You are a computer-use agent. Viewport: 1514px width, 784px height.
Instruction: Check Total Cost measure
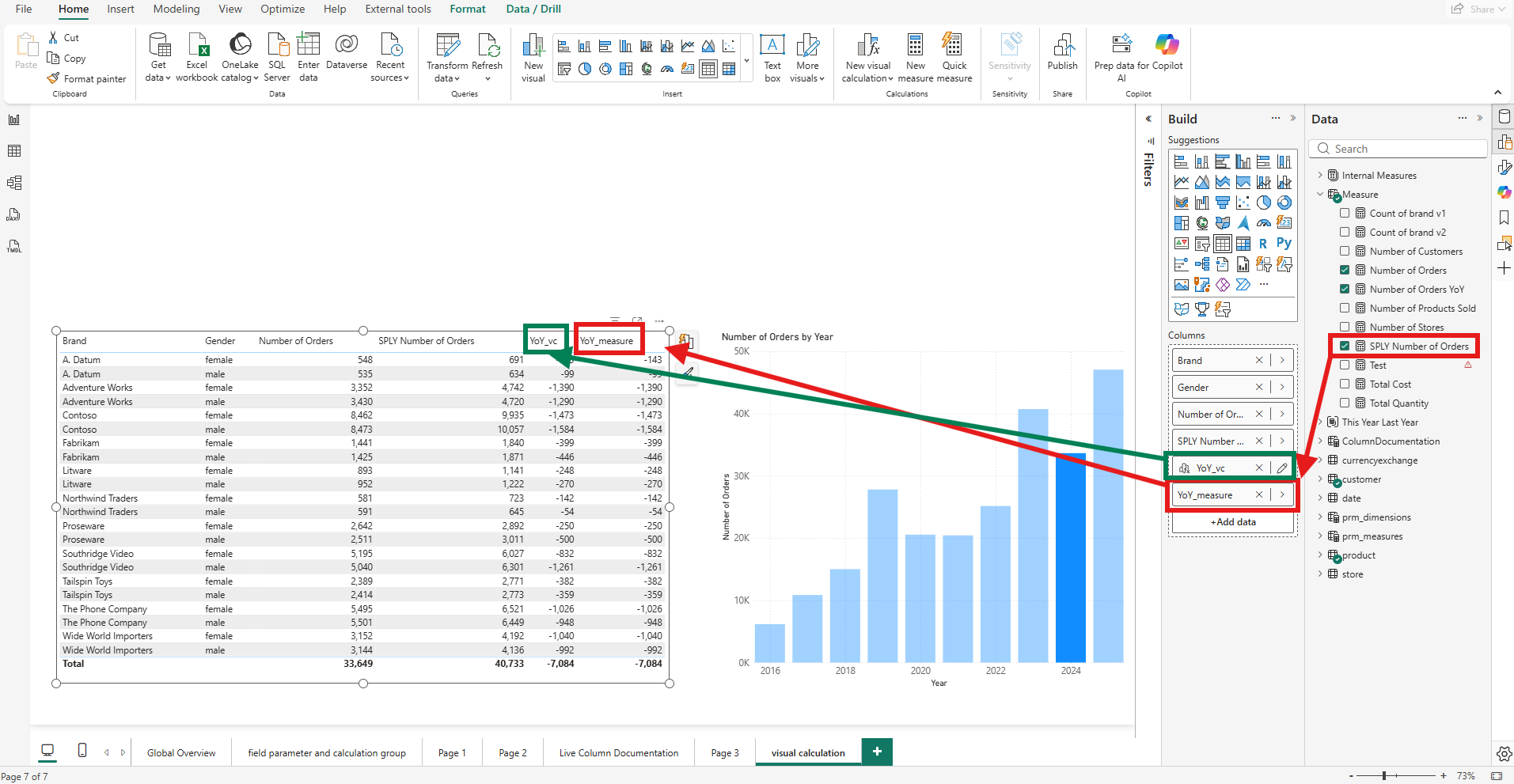click(1345, 384)
